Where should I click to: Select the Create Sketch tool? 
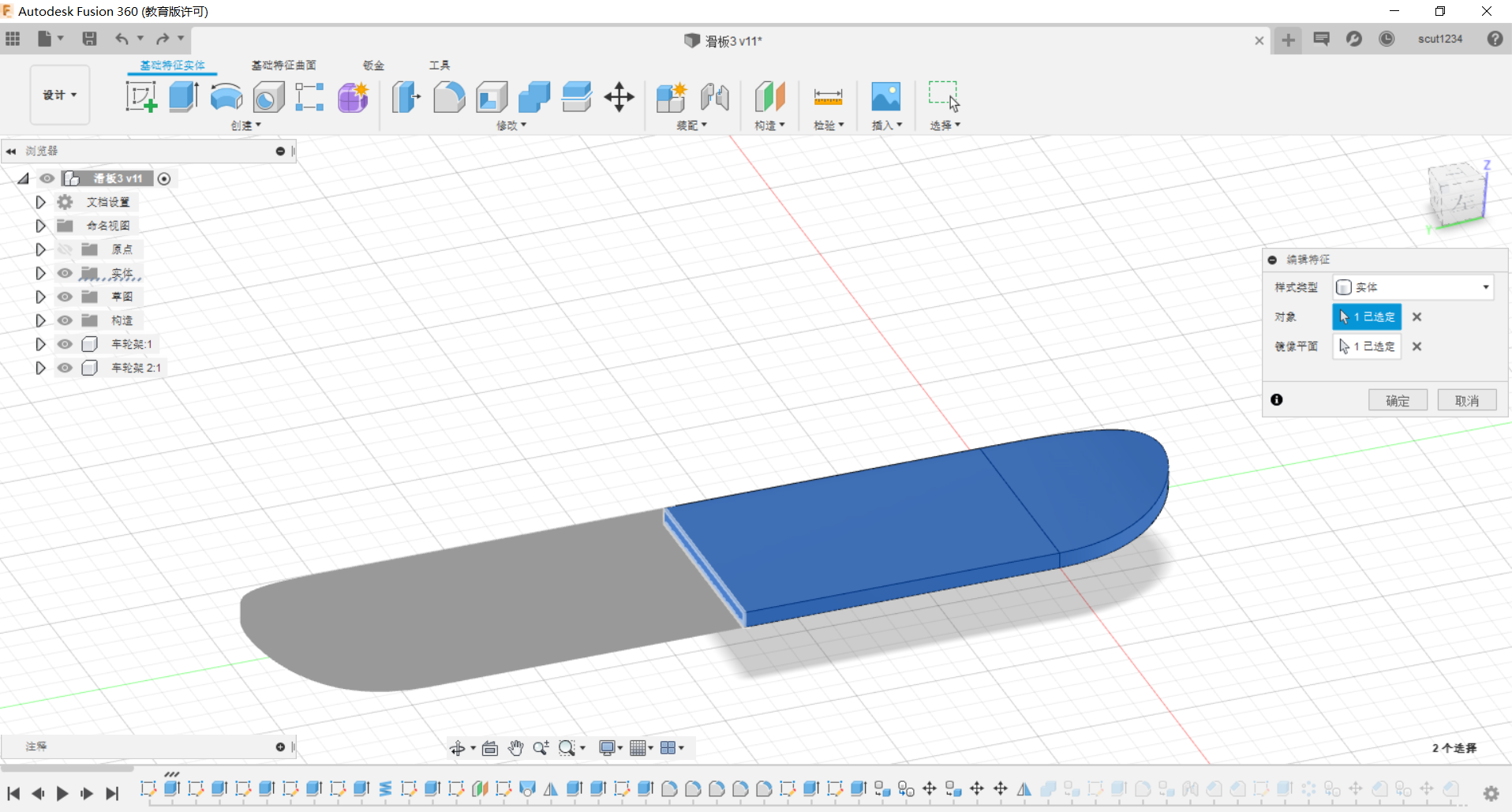click(x=141, y=97)
